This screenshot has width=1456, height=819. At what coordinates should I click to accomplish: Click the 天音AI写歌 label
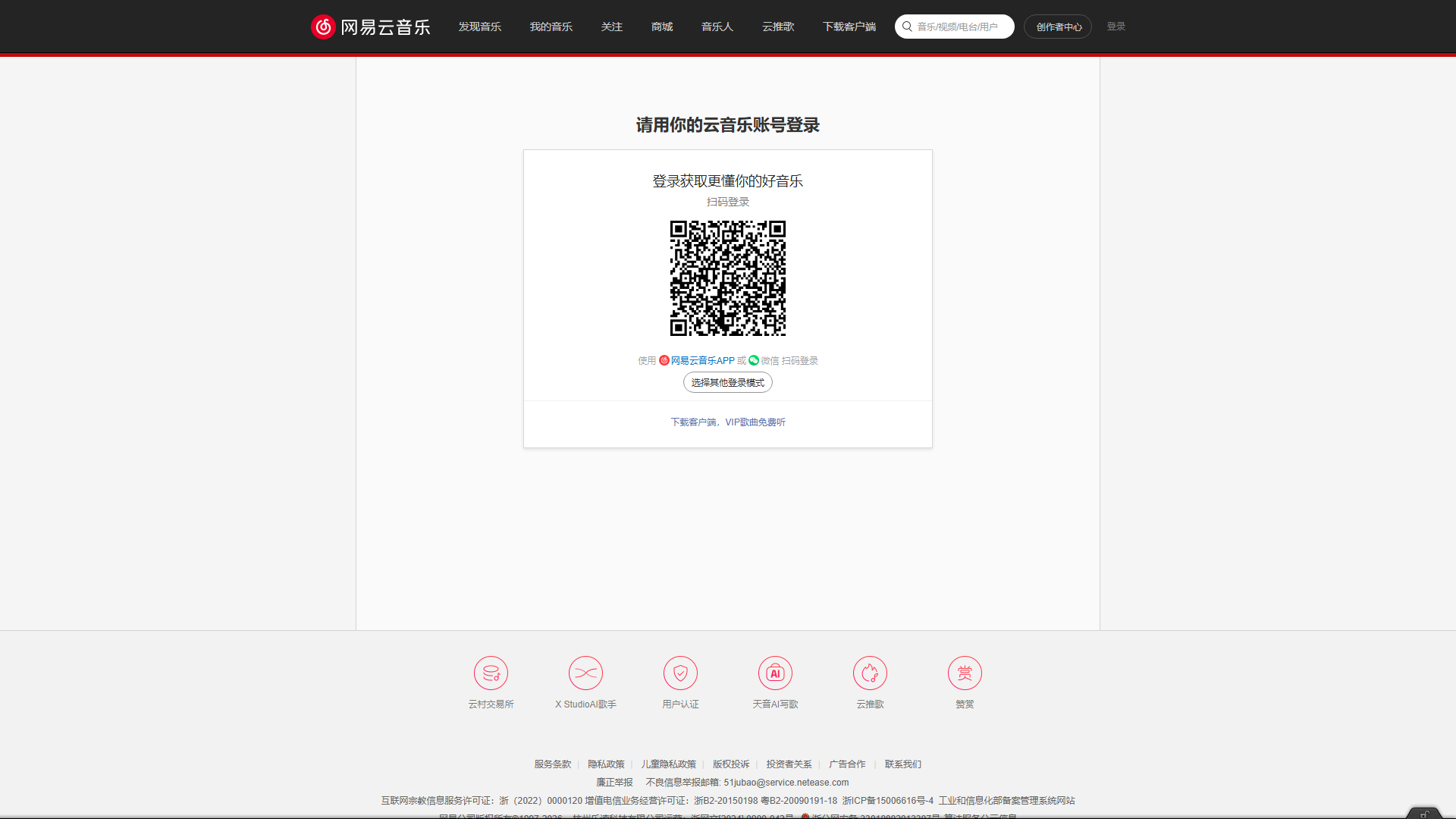pyautogui.click(x=775, y=704)
